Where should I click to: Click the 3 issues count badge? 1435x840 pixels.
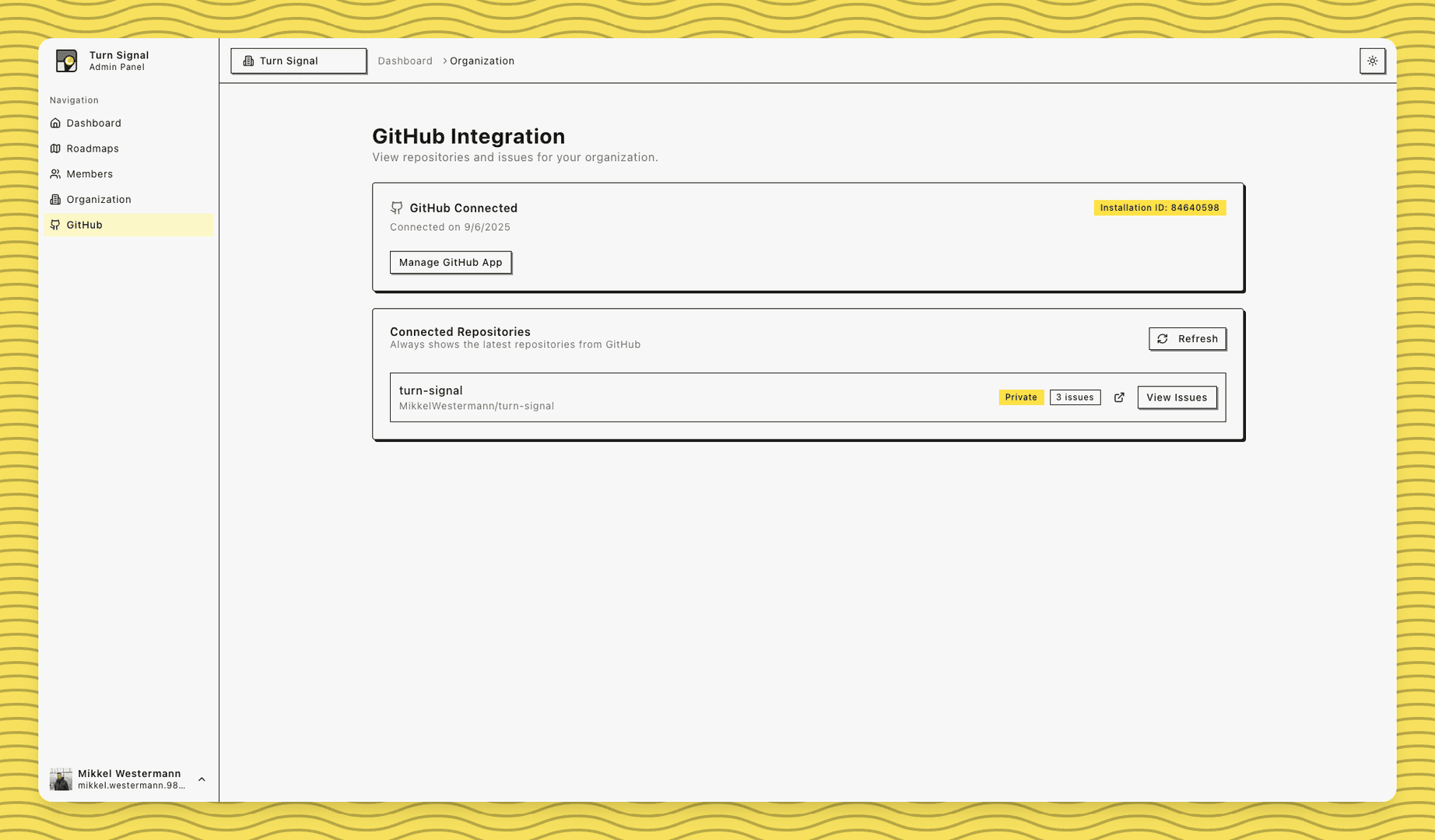point(1075,397)
